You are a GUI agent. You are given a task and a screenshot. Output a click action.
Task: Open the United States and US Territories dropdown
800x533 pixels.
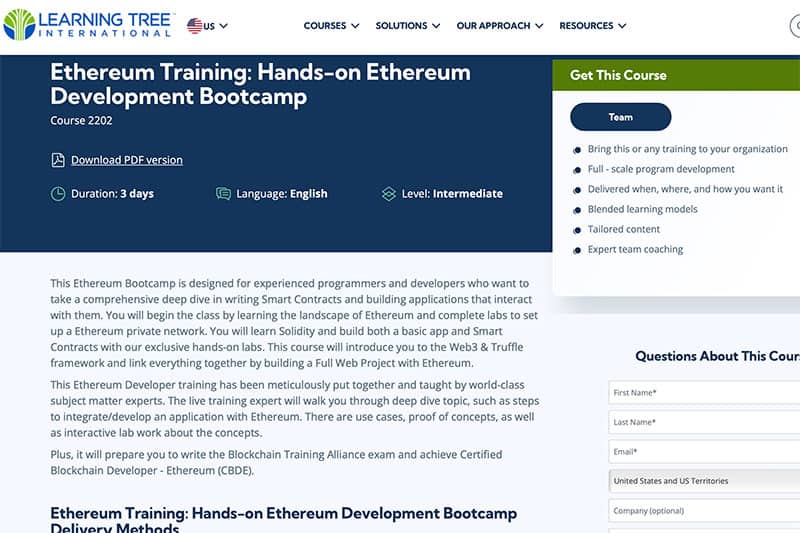pyautogui.click(x=704, y=481)
